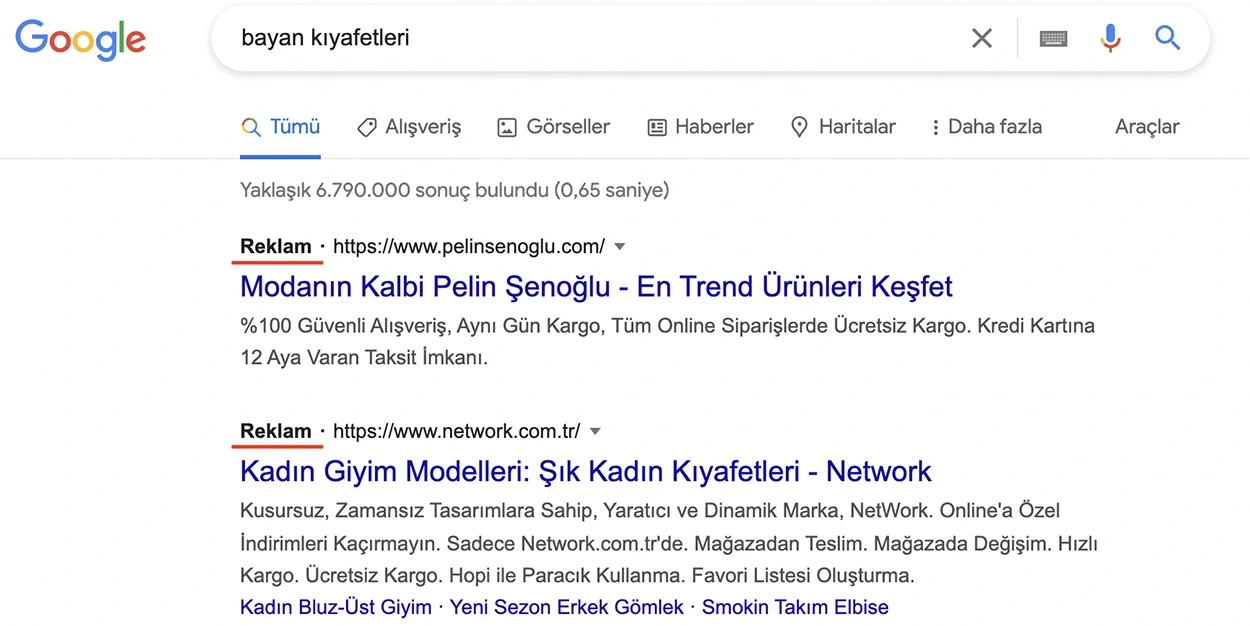The height and width of the screenshot is (626, 1250).
Task: Click the Haritalar map pin icon
Action: point(799,127)
